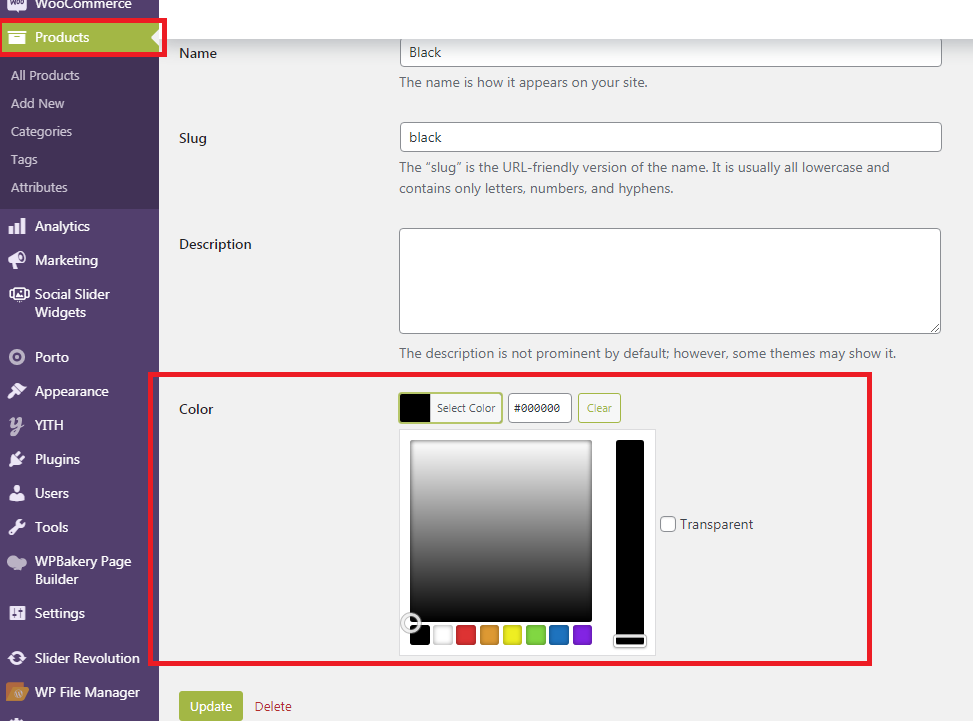This screenshot has height=721, width=973.
Task: Click the Select Color button
Action: pyautogui.click(x=451, y=408)
